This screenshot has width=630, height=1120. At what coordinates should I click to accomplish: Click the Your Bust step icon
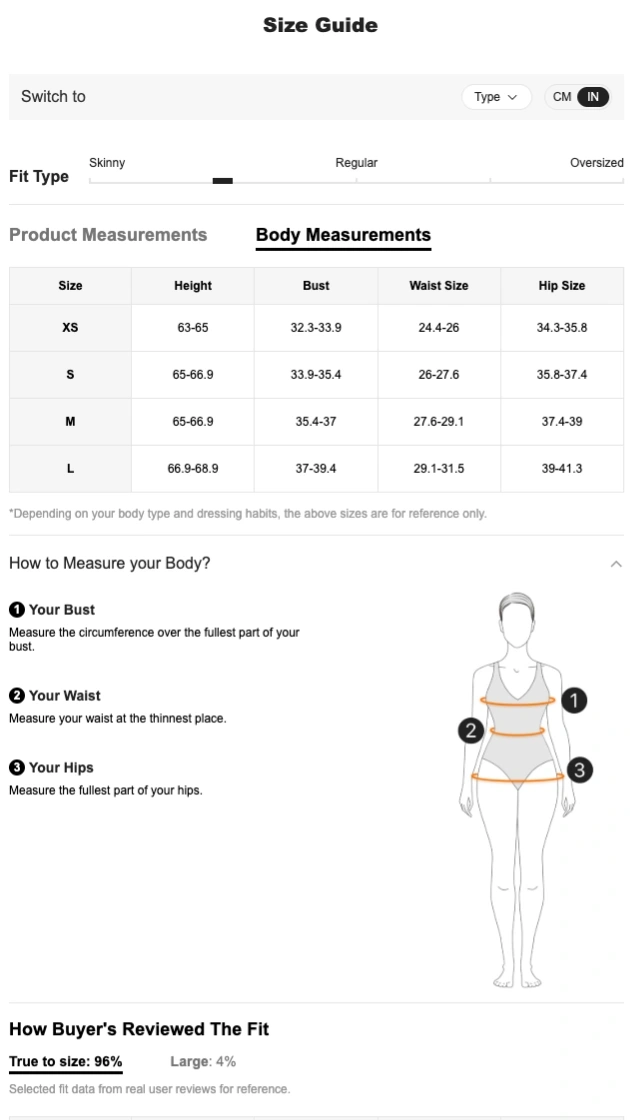click(x=16, y=610)
